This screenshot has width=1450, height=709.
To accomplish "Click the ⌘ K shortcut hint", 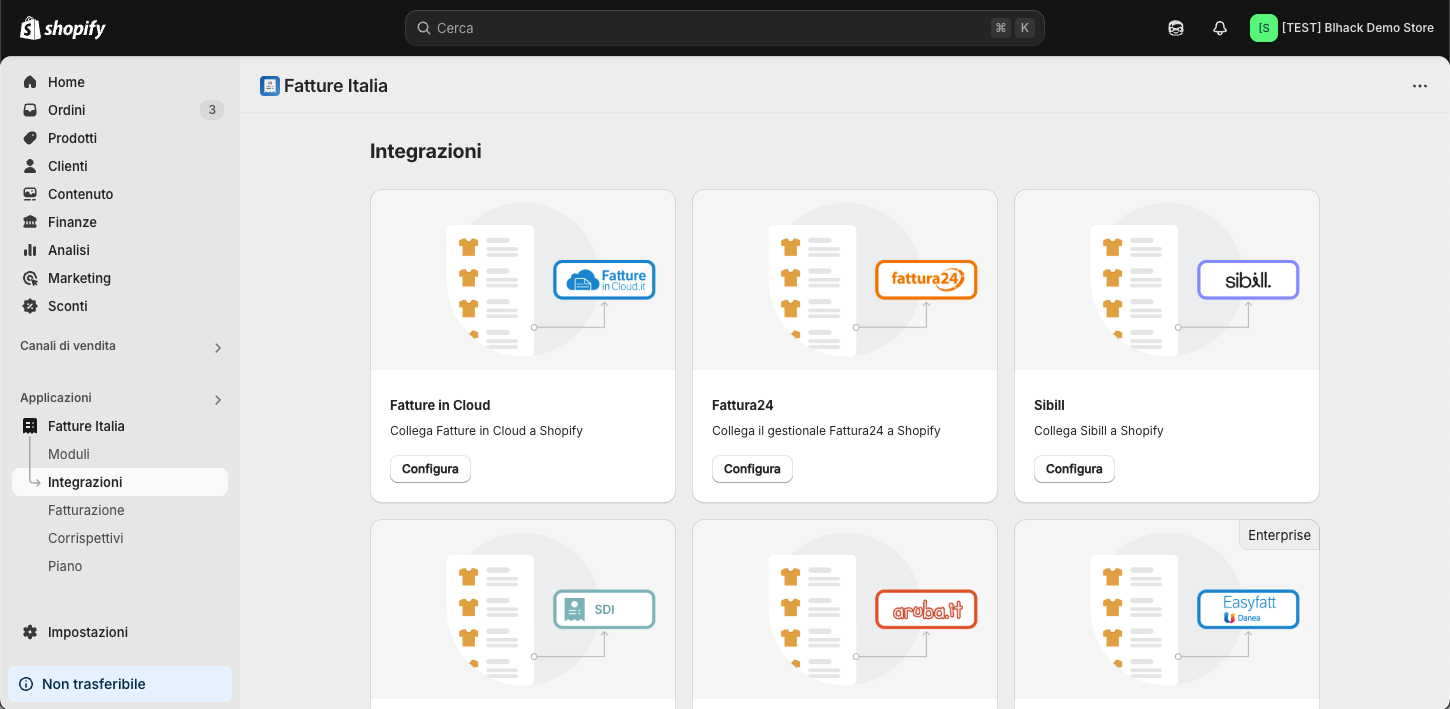I will click(1012, 28).
